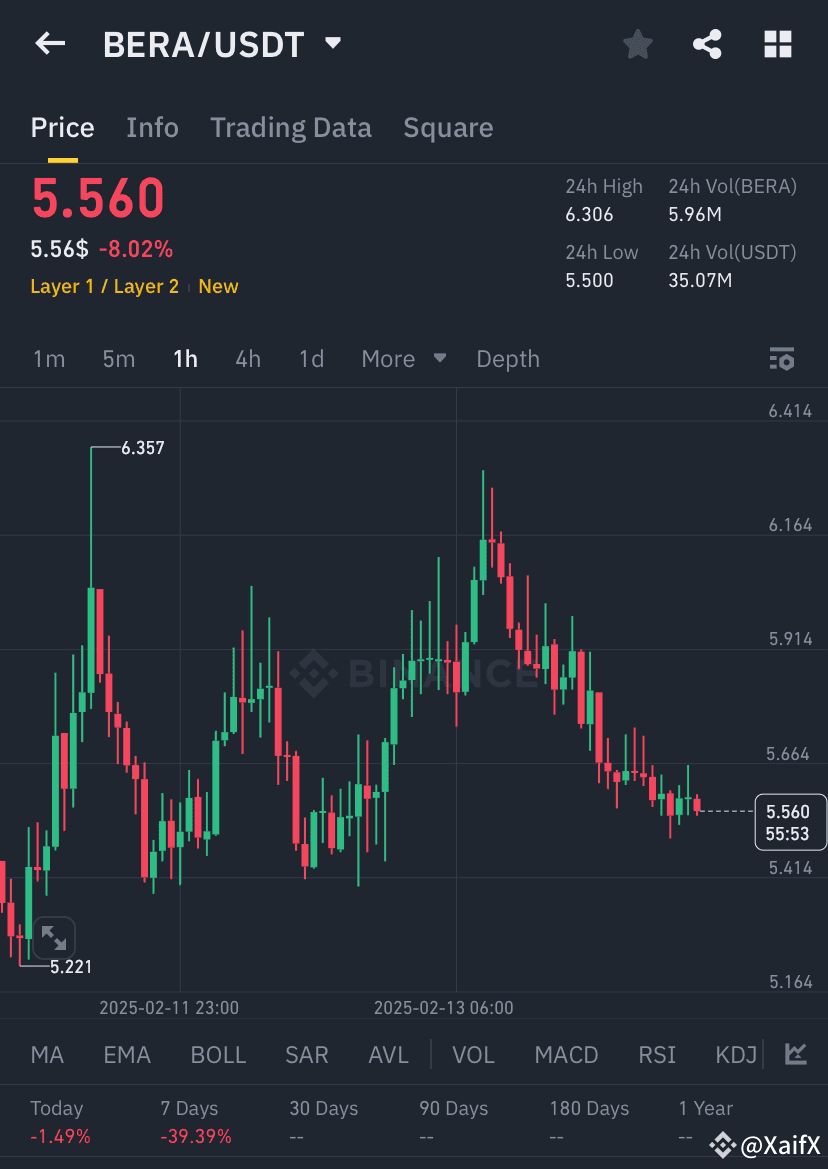The width and height of the screenshot is (828, 1169).
Task: Toggle the VOL indicator
Action: pos(473,1055)
